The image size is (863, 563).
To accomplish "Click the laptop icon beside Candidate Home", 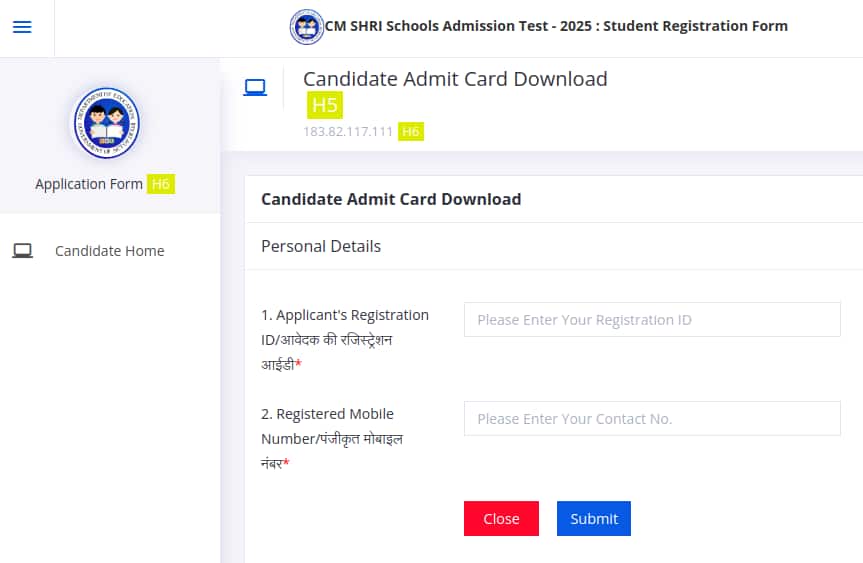I will (23, 251).
